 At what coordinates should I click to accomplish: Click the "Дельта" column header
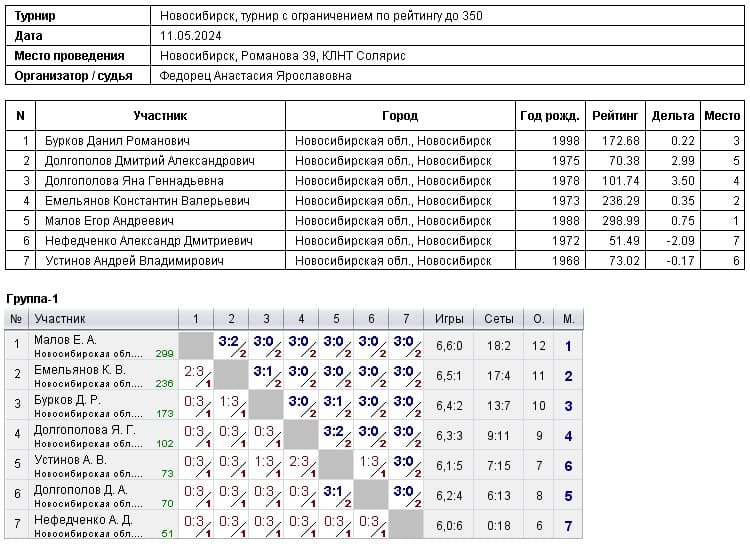coord(672,116)
